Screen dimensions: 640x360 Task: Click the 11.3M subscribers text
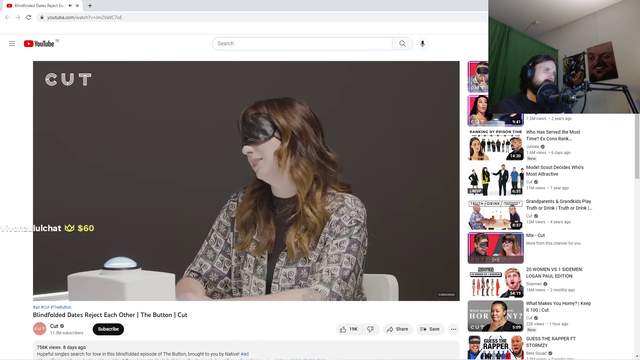pyautogui.click(x=67, y=333)
